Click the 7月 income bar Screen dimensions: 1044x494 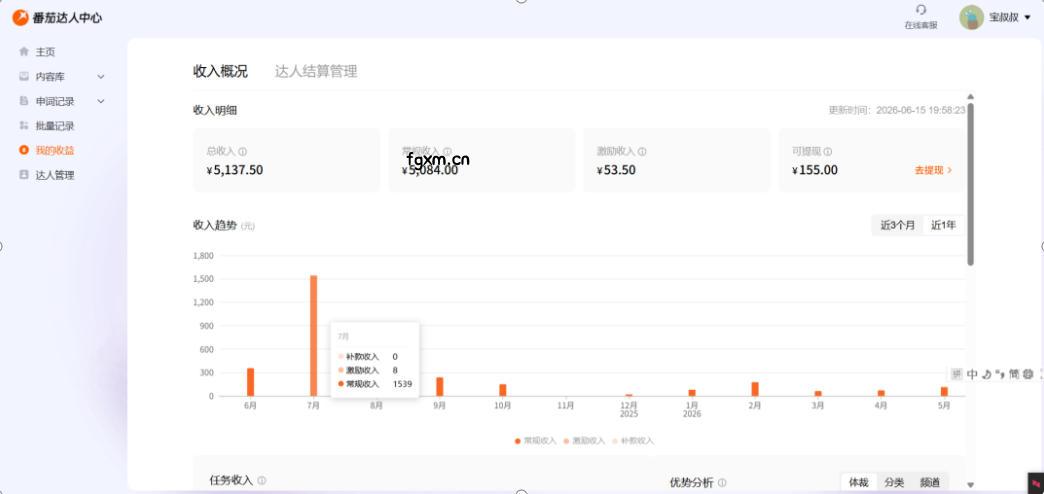click(x=314, y=336)
